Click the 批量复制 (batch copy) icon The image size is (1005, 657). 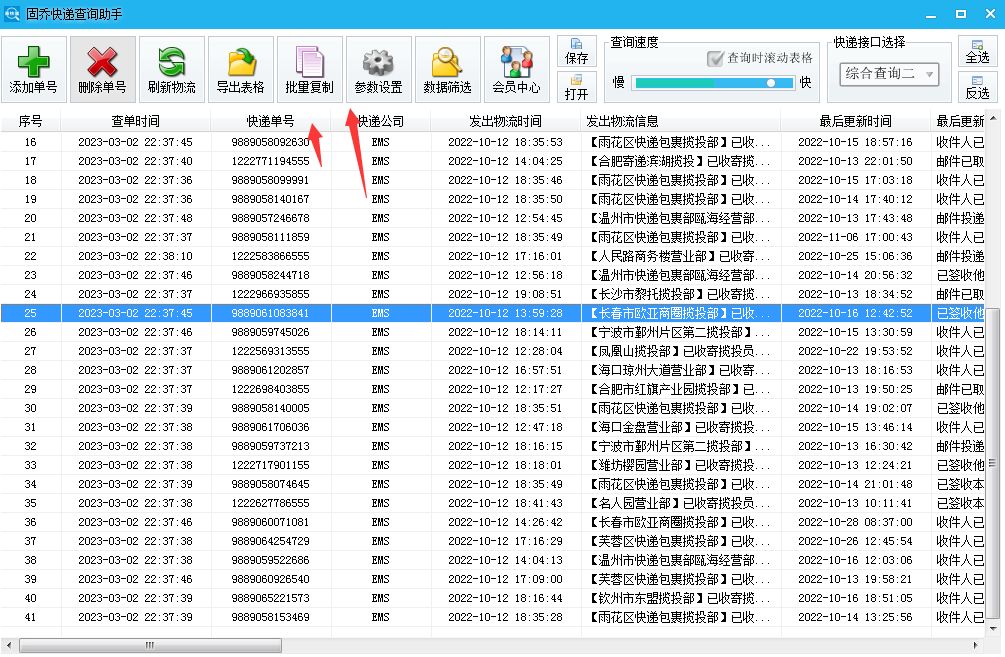[x=308, y=67]
